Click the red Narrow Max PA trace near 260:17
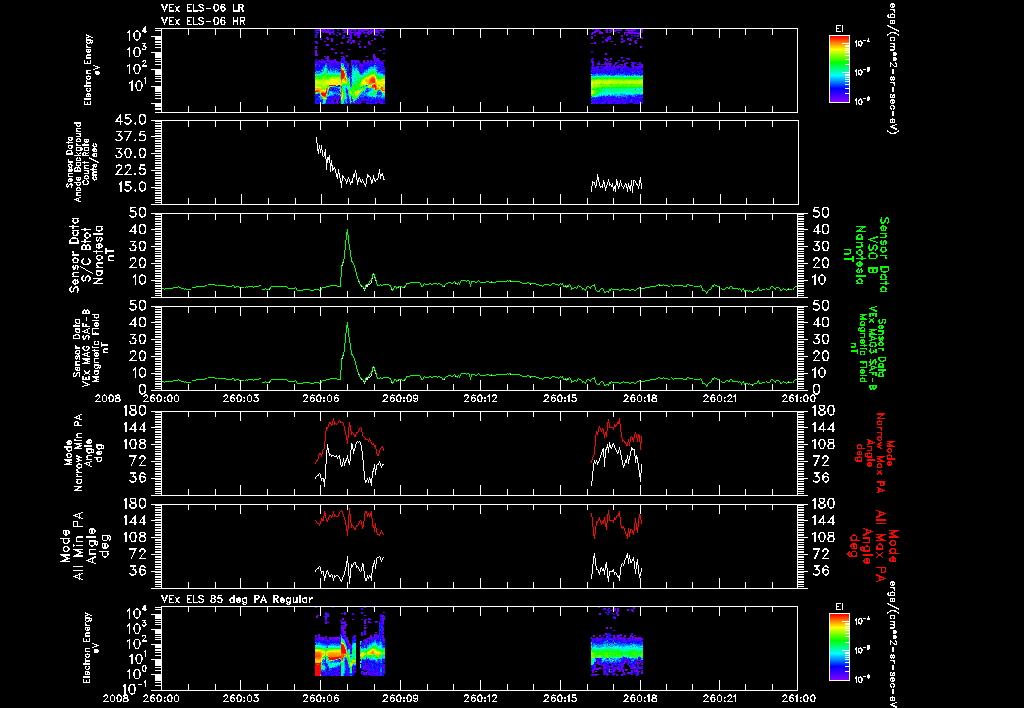The image size is (1024, 708). pyautogui.click(x=617, y=432)
